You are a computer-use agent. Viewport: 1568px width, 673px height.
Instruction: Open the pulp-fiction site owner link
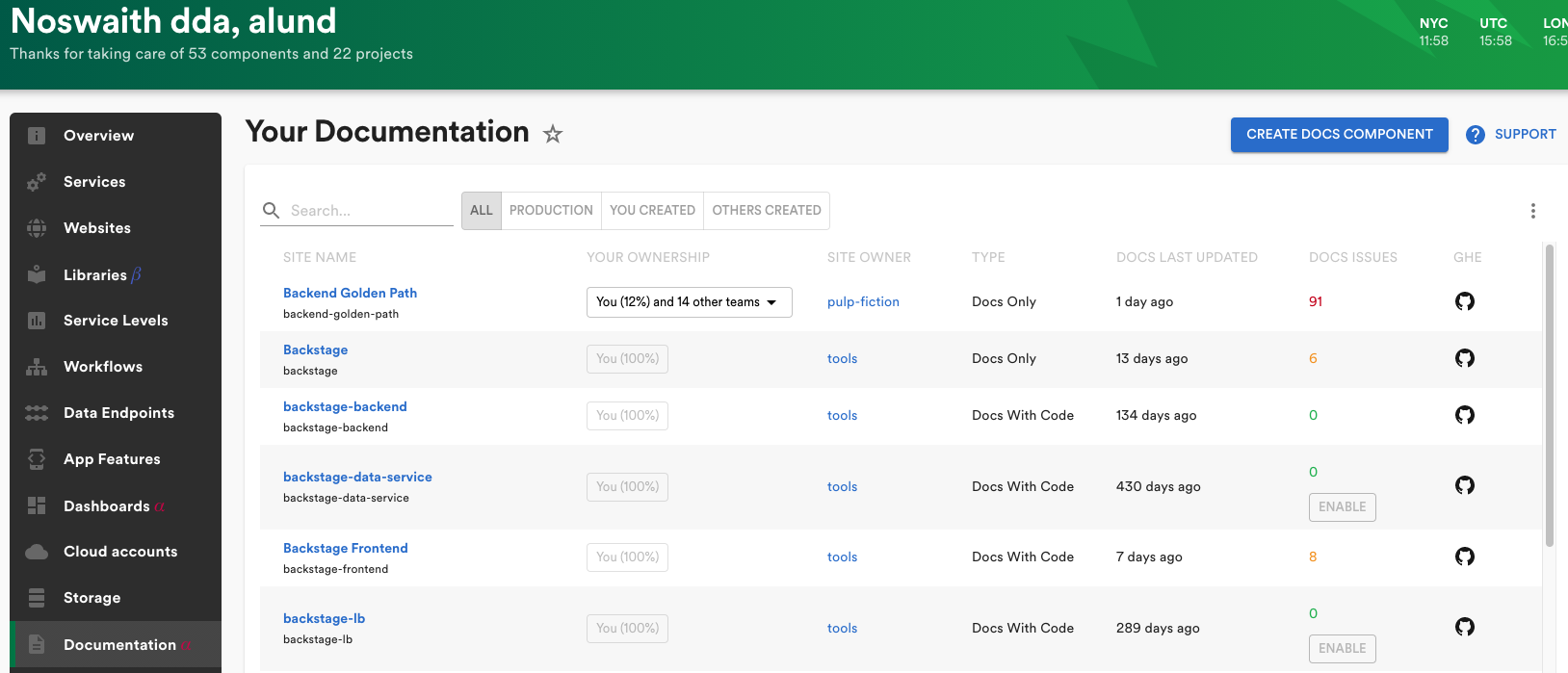pos(863,302)
